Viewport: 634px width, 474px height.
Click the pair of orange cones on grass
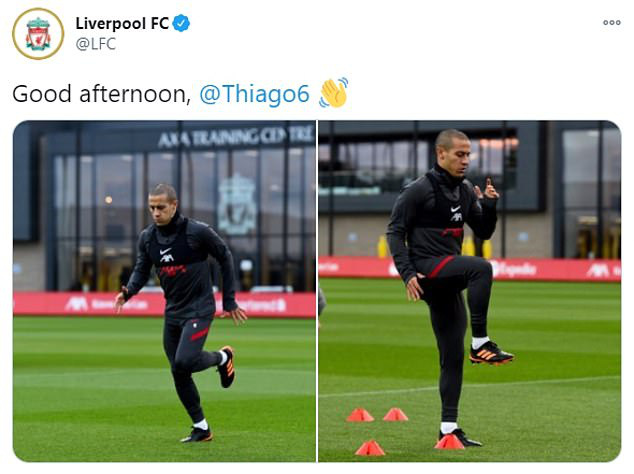(377, 415)
